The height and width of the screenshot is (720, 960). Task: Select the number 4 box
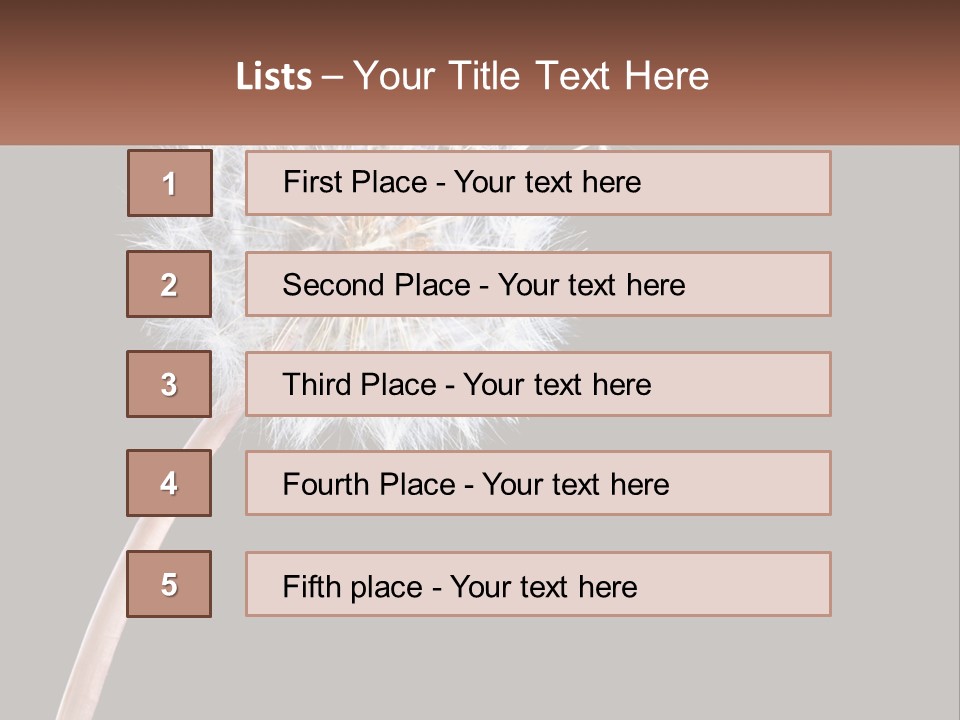[169, 483]
